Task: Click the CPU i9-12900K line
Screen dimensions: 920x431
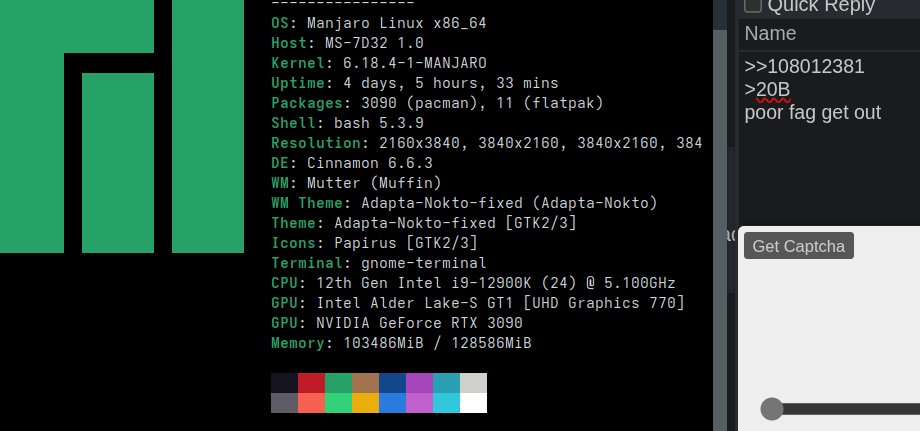Action: [x=473, y=283]
